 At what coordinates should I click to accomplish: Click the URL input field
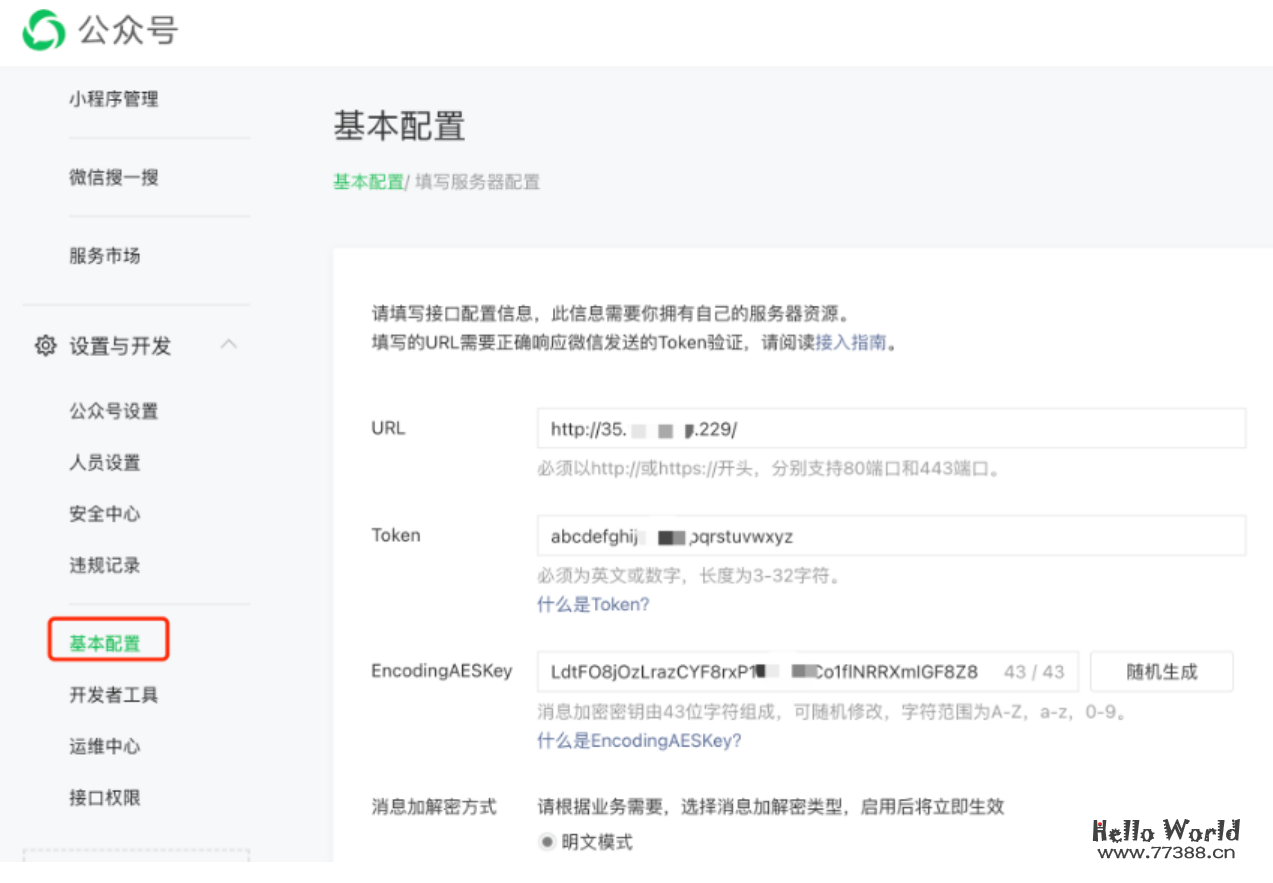click(x=890, y=428)
